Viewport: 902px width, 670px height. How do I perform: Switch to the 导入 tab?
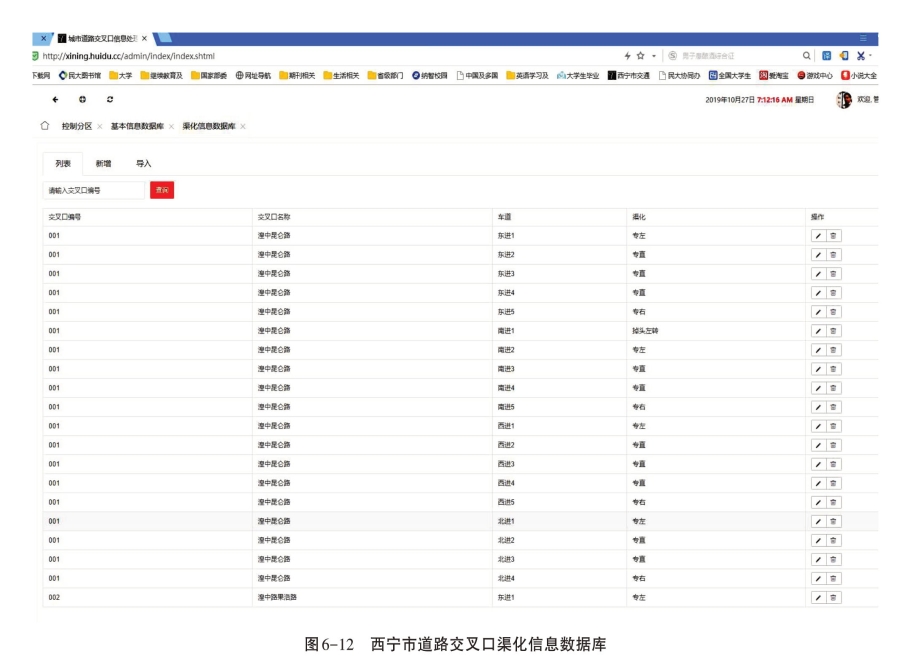[144, 162]
